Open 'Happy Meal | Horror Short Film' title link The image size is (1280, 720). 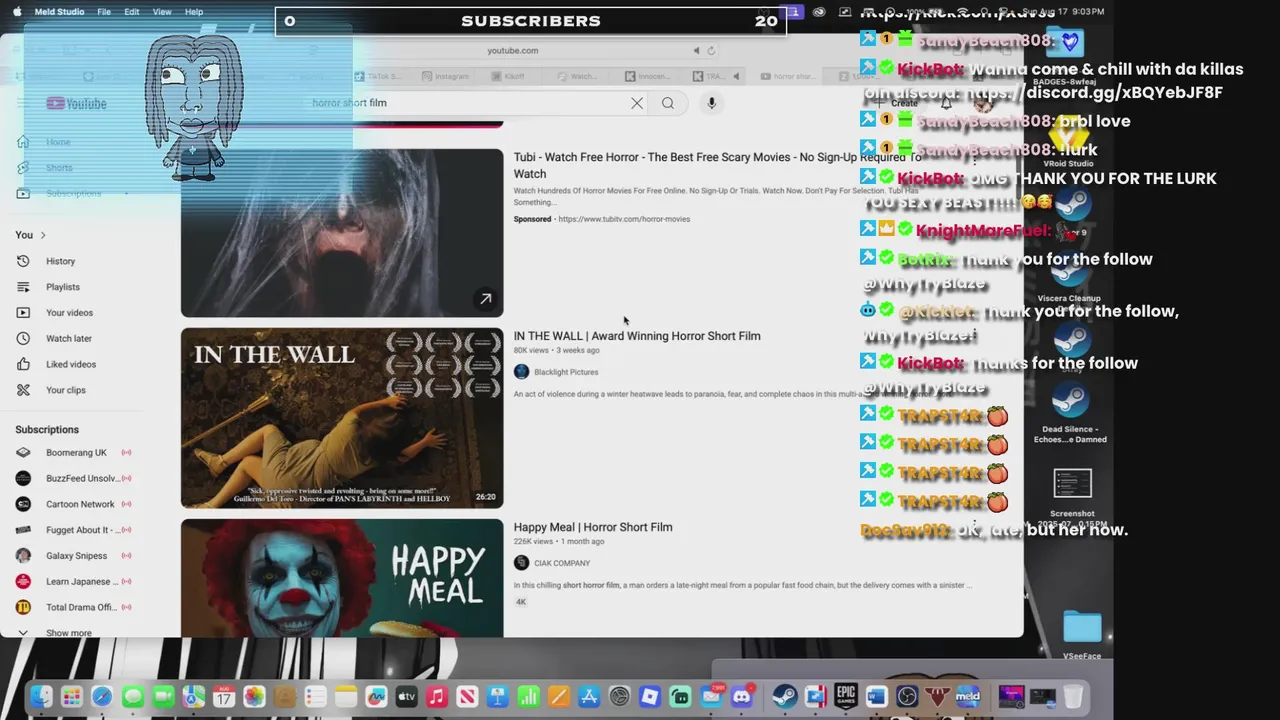click(593, 527)
